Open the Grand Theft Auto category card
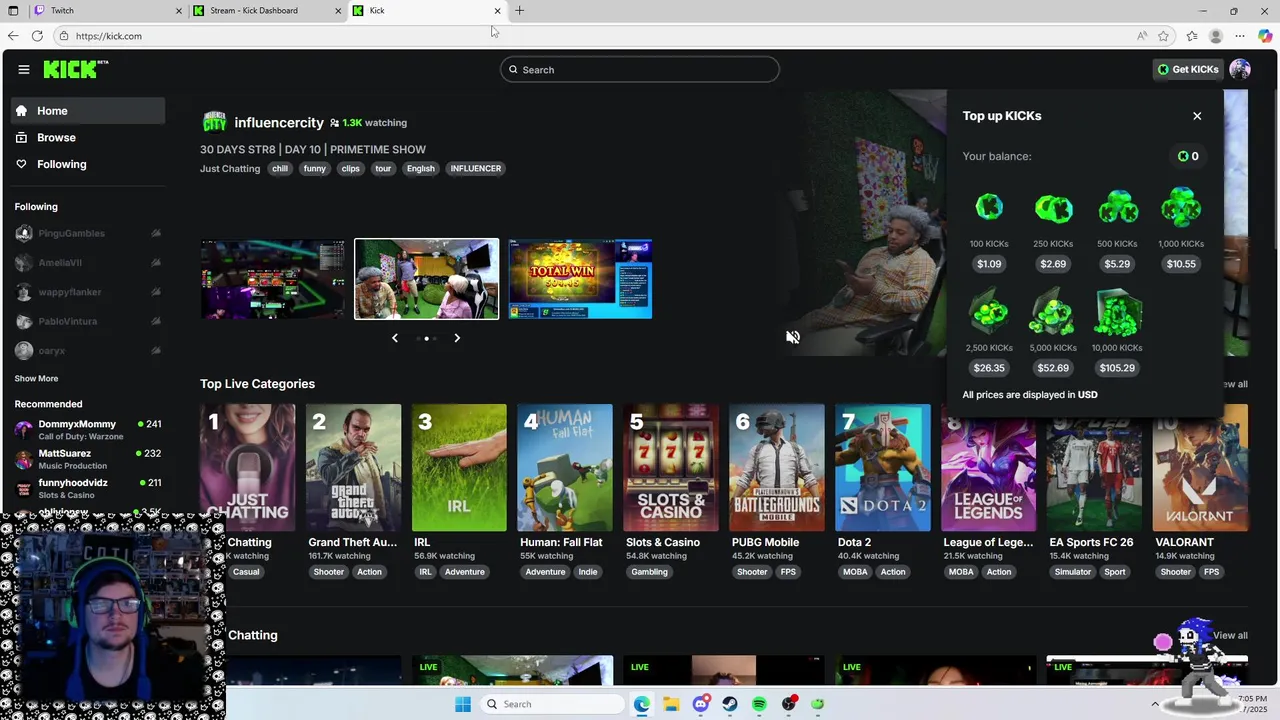The width and height of the screenshot is (1280, 720). tap(353, 467)
